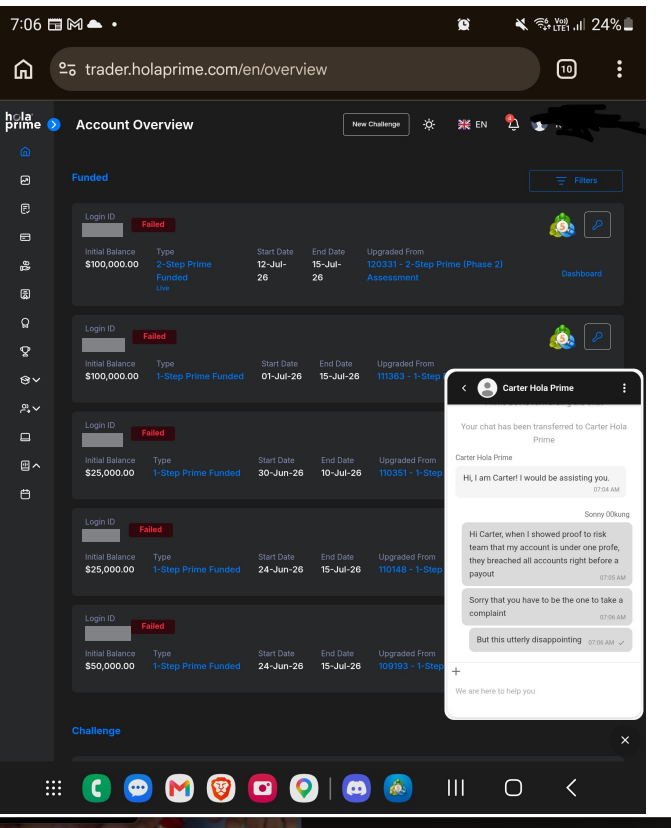Open the Gmail app in dock
Screen dimensions: 671x828
179,788
